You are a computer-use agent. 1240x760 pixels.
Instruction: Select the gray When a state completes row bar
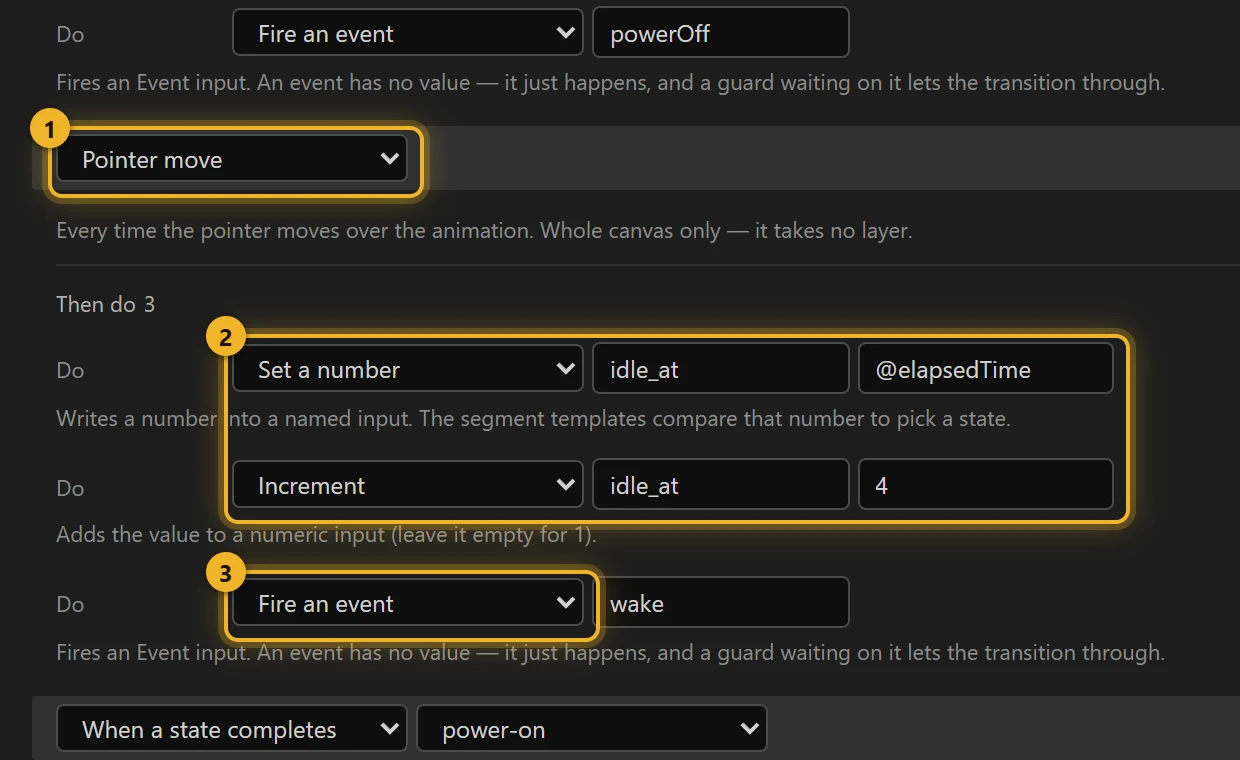pos(636,728)
